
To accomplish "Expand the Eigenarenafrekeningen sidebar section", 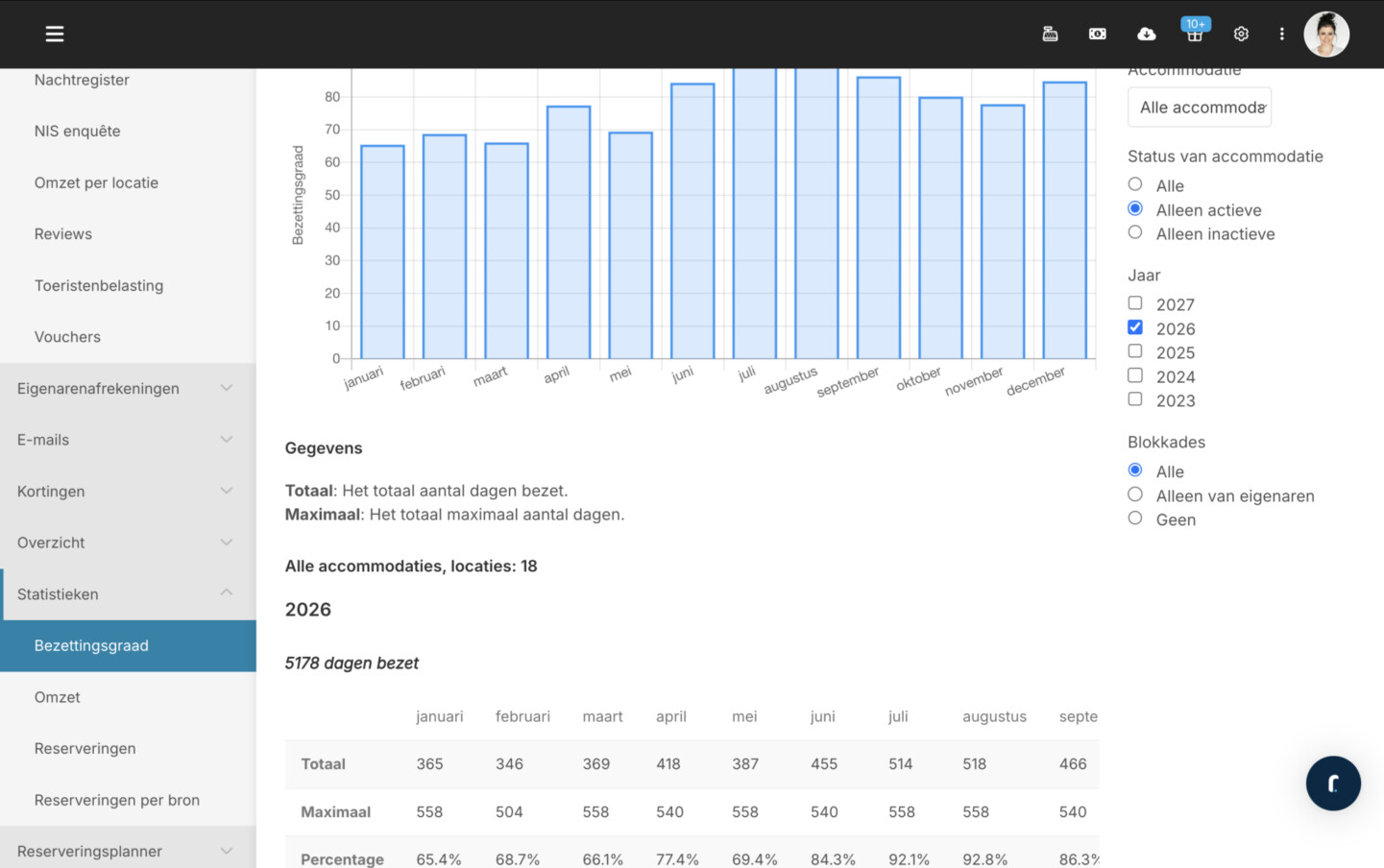I will (x=128, y=388).
